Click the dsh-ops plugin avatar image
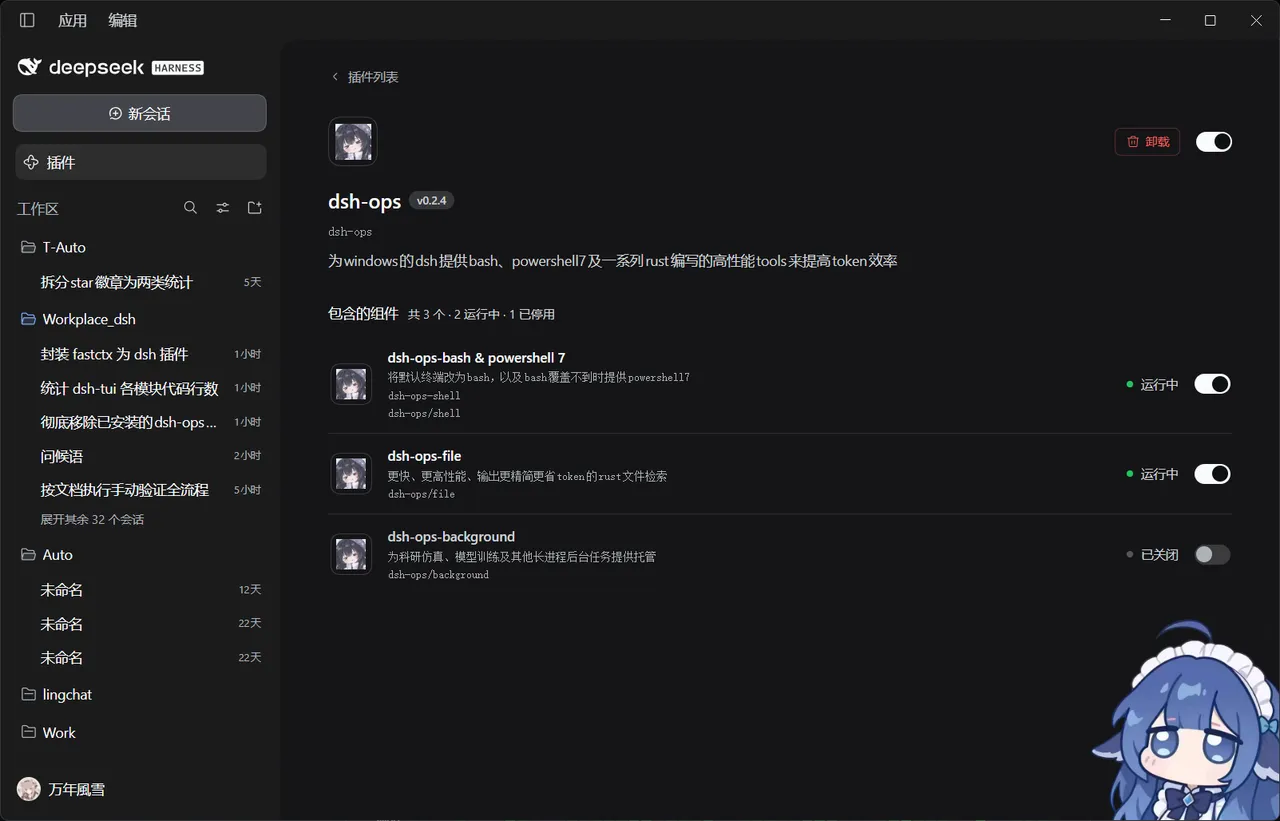This screenshot has height=821, width=1280. click(353, 141)
